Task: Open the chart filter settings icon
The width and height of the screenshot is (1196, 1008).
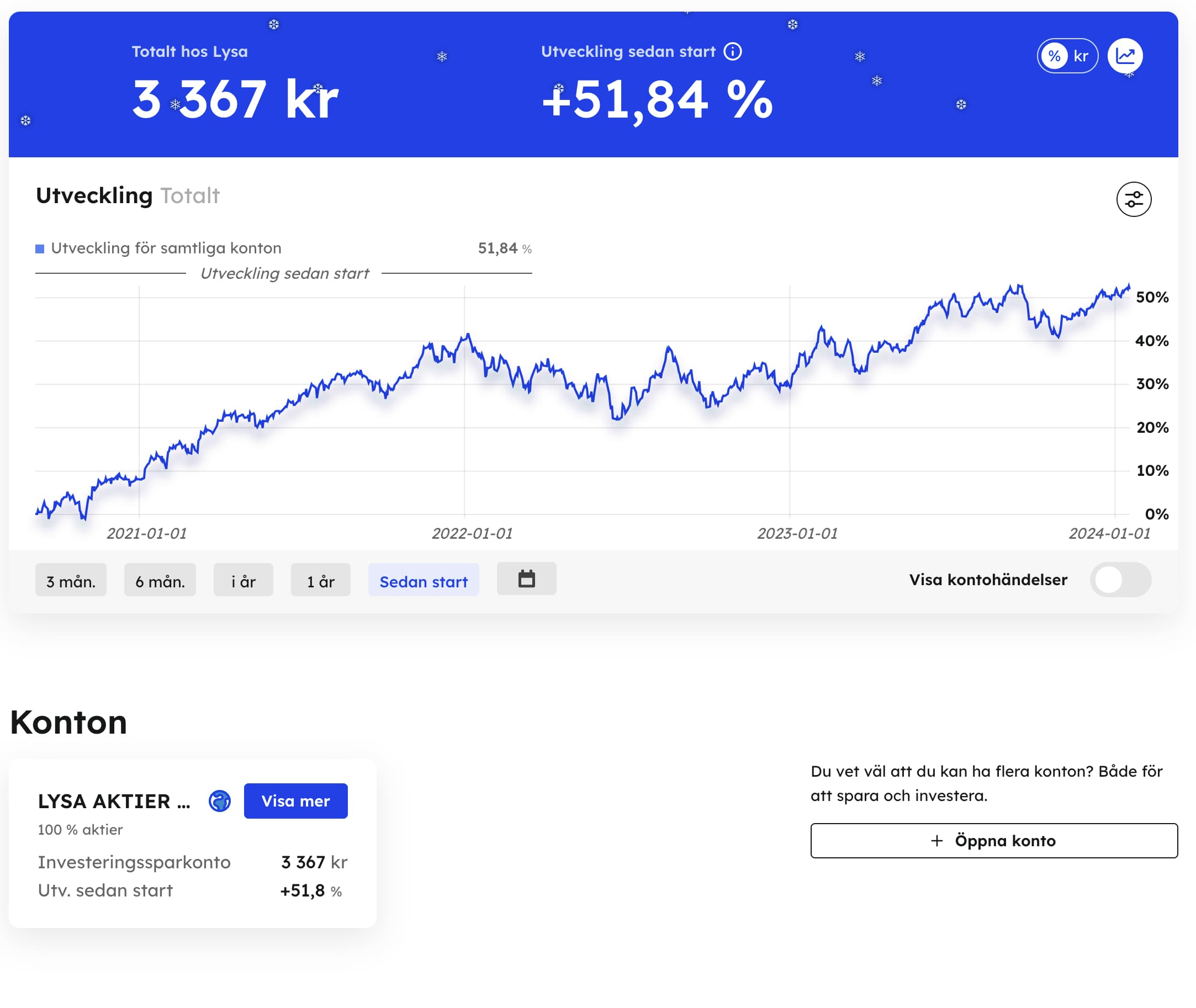Action: point(1134,199)
